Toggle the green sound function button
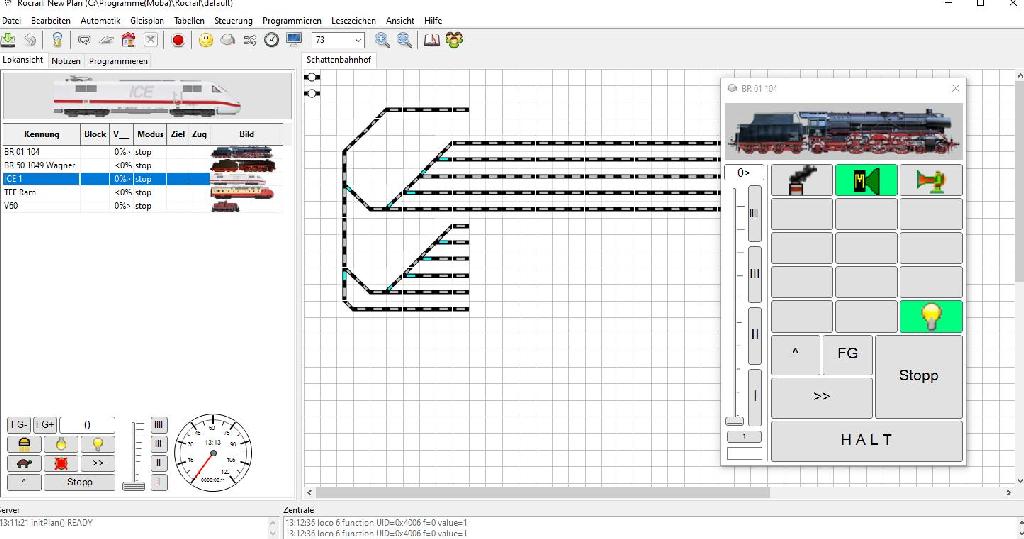Screen dimensions: 1024x539 point(866,180)
